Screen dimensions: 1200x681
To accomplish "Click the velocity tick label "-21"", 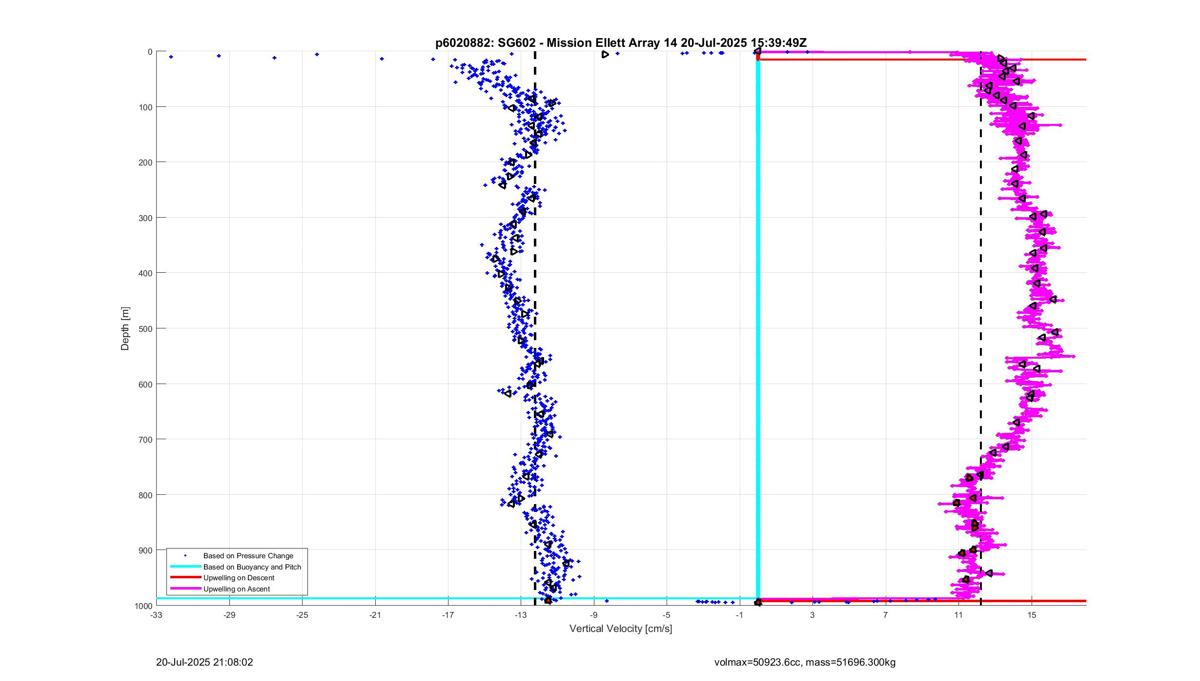I will 375,616.
